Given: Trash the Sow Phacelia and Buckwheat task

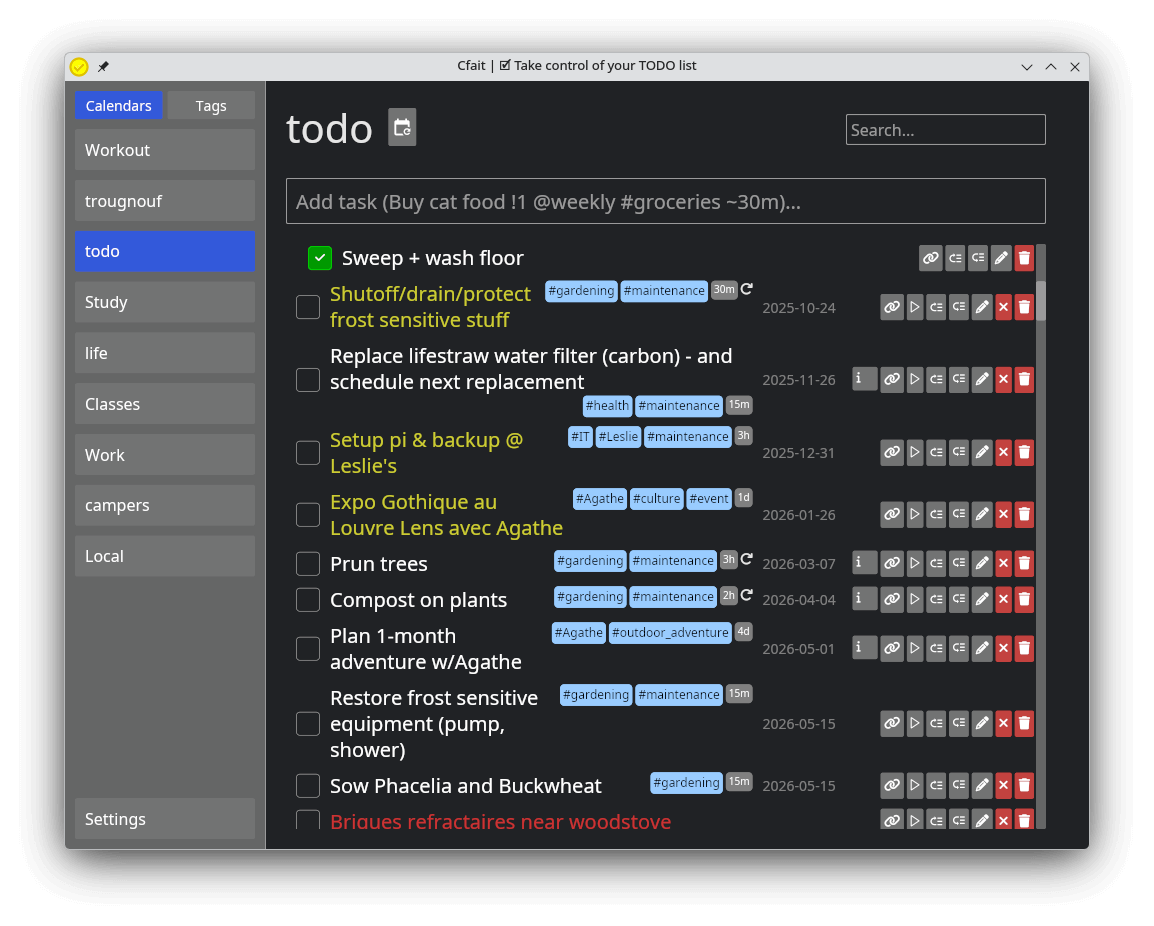Looking at the screenshot, I should pos(1024,786).
